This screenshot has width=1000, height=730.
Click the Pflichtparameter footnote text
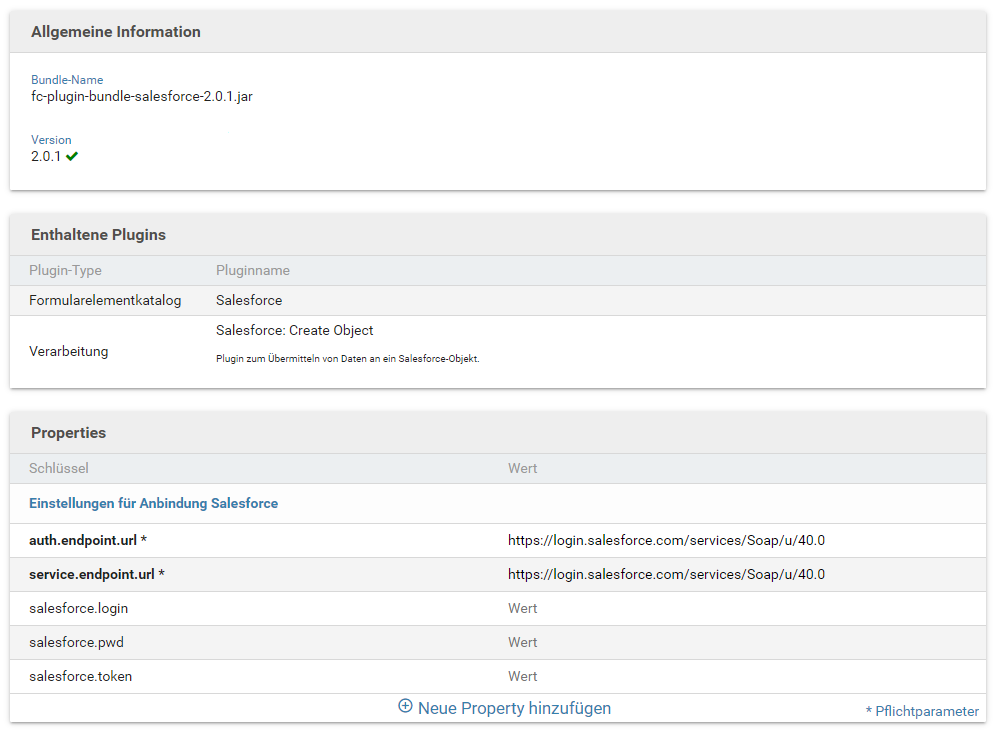[922, 711]
